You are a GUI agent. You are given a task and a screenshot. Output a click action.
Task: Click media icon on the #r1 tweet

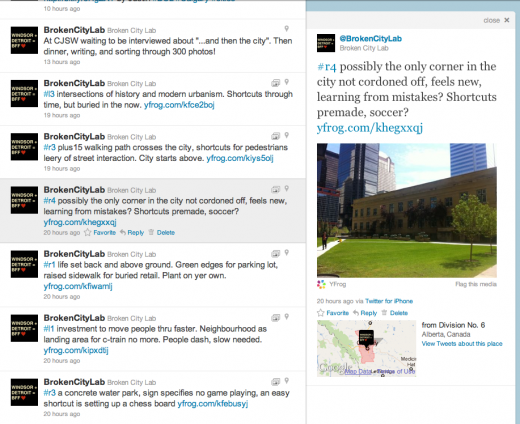[275, 253]
